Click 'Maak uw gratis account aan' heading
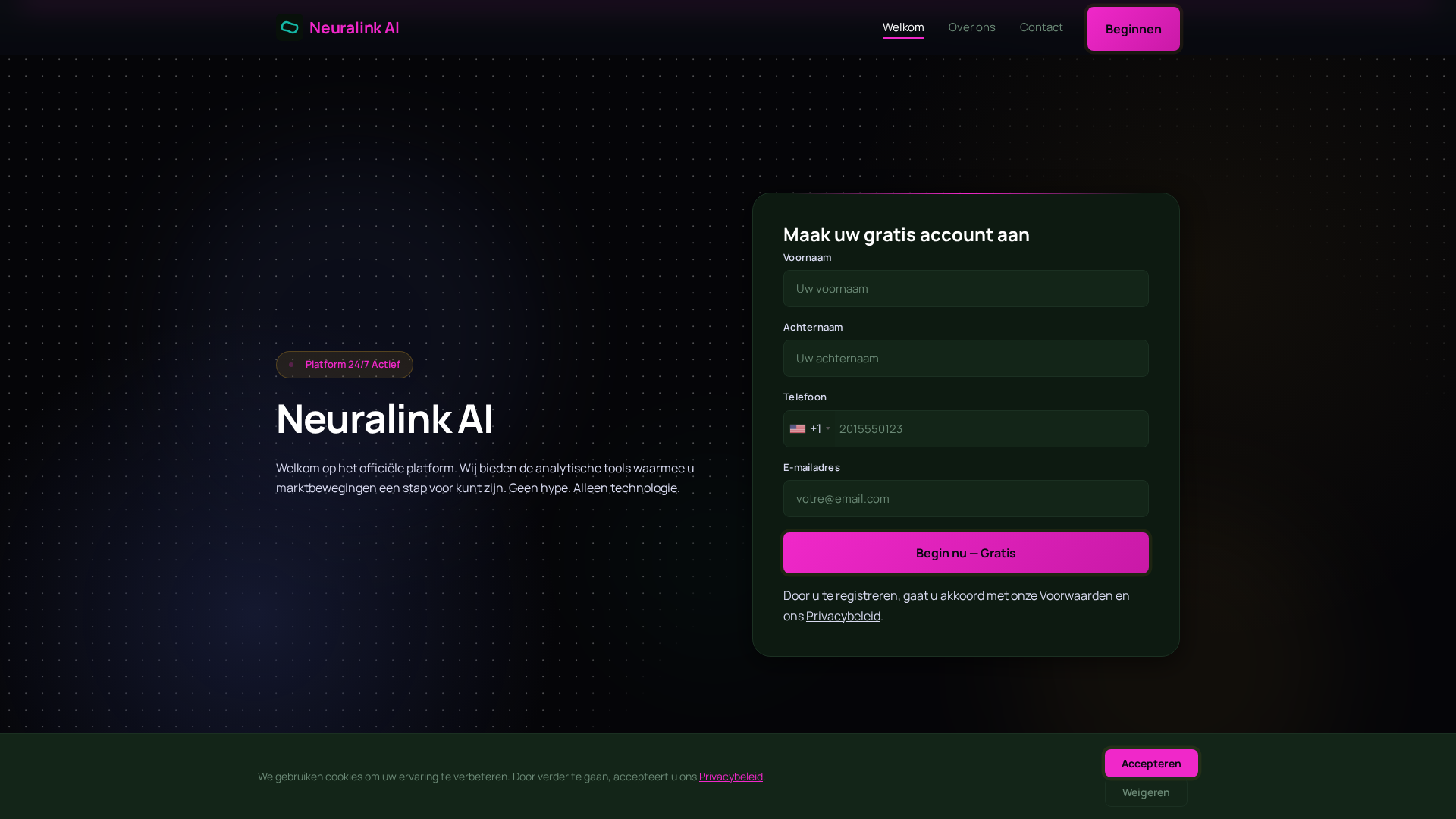 (906, 234)
